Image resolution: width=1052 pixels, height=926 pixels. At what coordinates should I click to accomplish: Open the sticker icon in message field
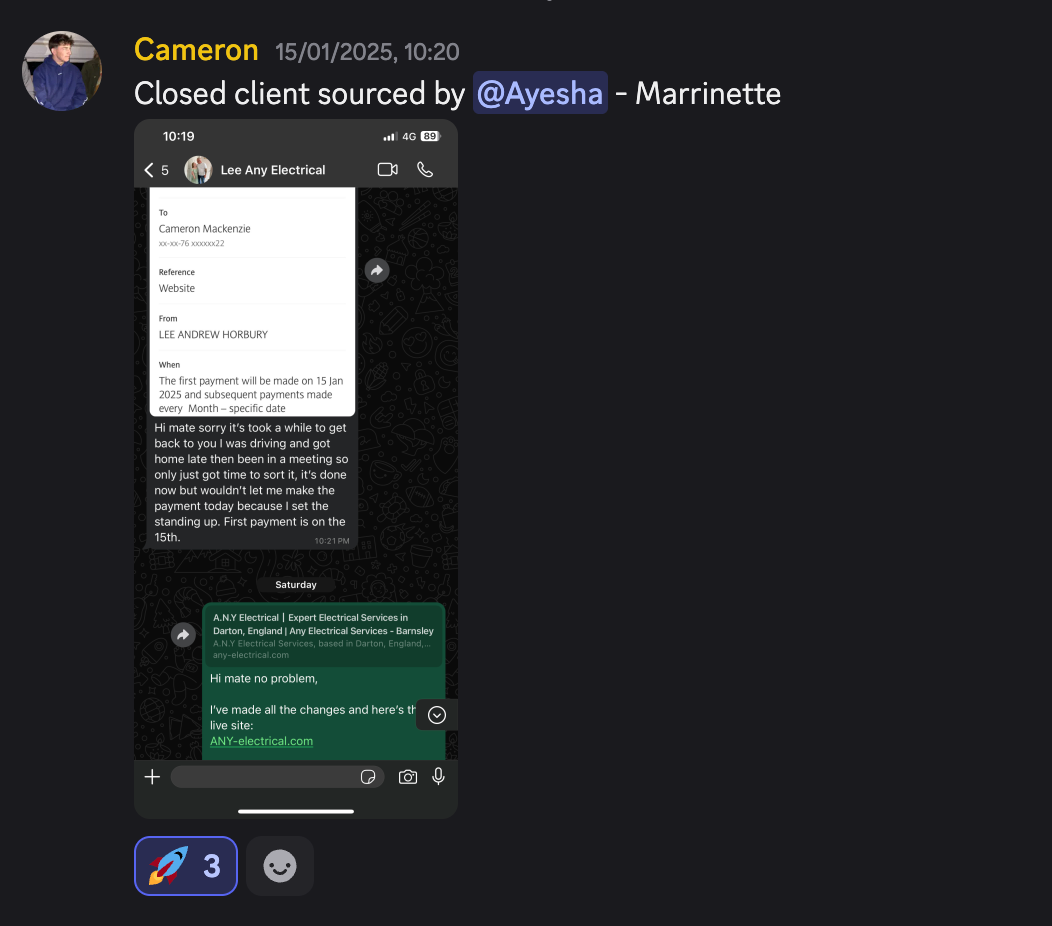368,777
